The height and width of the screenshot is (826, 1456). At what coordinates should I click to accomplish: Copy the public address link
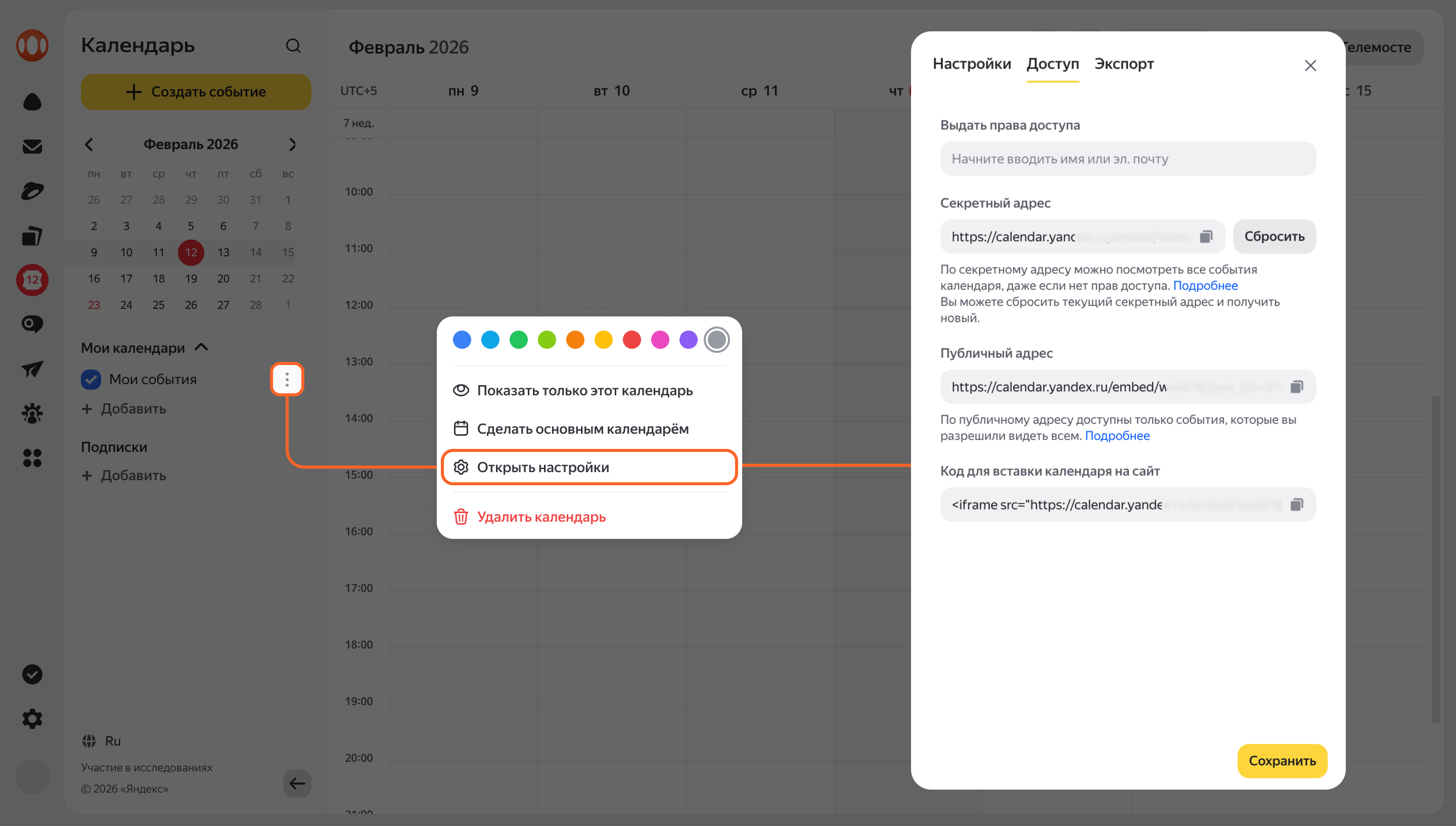[x=1297, y=387]
